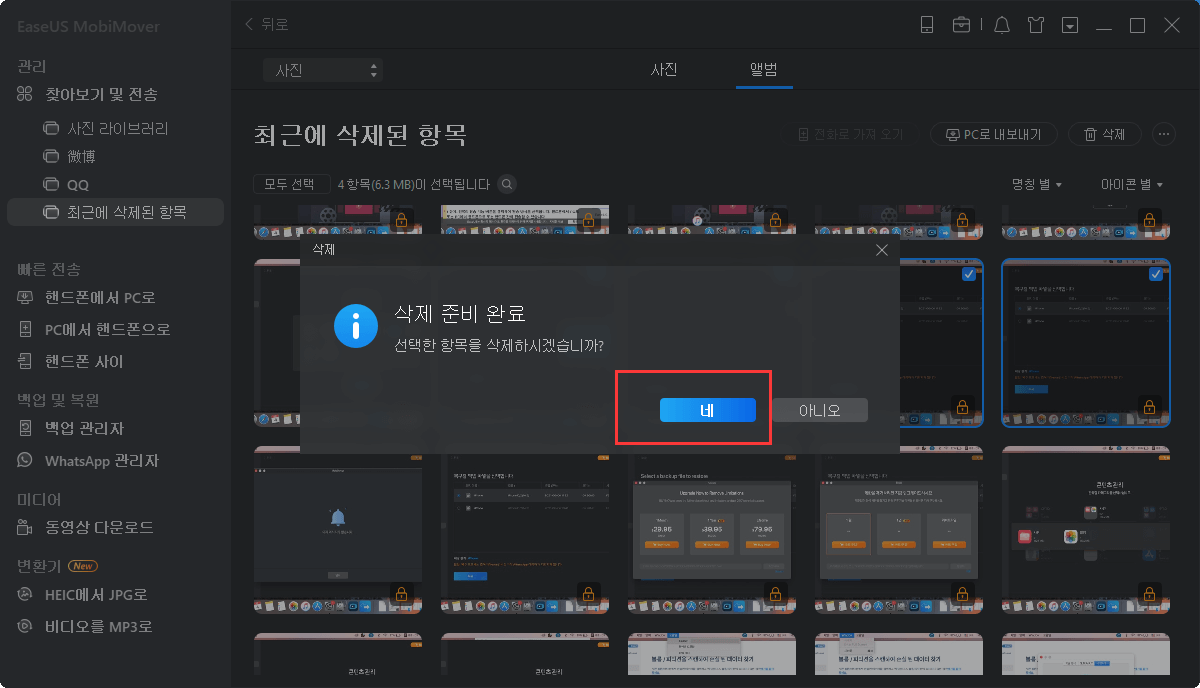Select the 앨범 tab
The image size is (1200, 688).
pos(764,69)
